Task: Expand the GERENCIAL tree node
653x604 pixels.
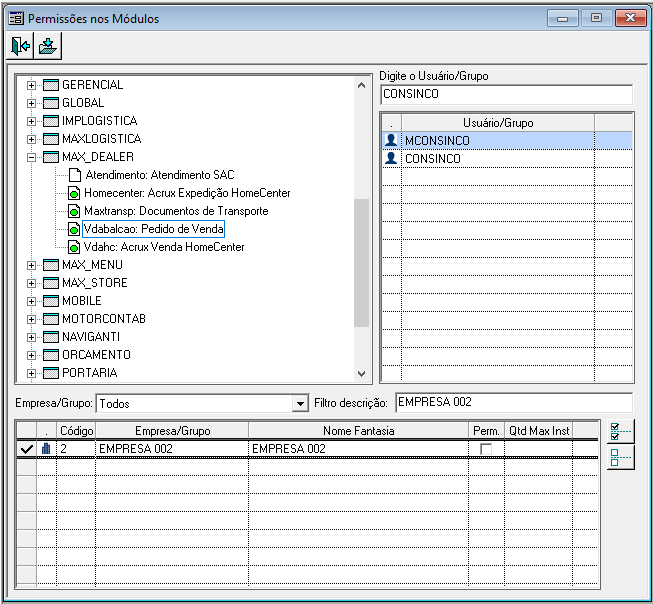Action: click(31, 85)
